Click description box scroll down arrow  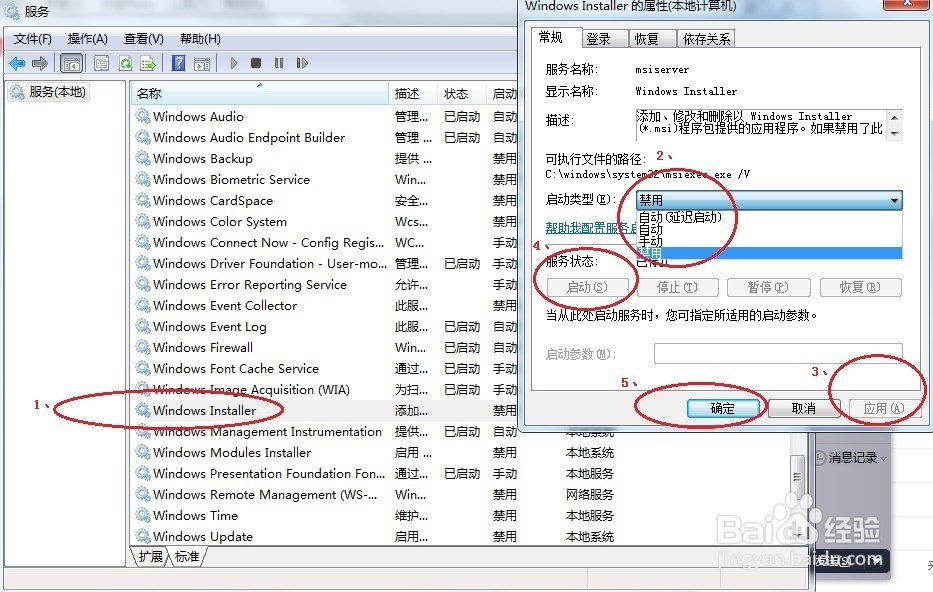click(894, 133)
